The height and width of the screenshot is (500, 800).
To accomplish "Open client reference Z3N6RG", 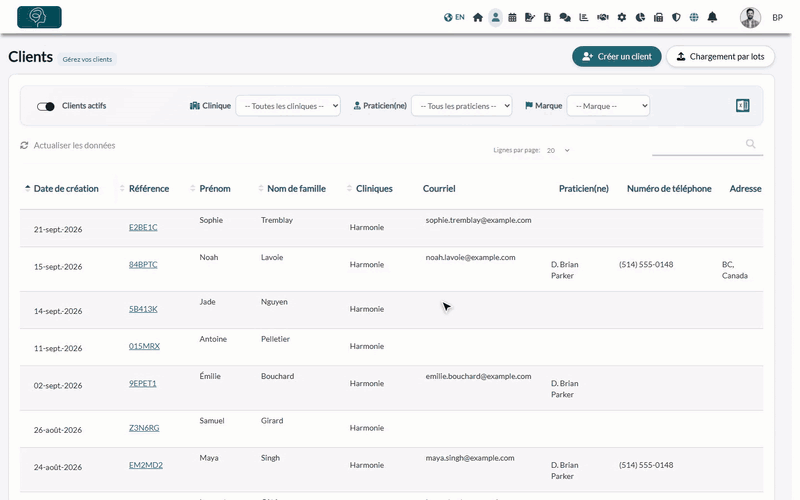I will [x=144, y=428].
